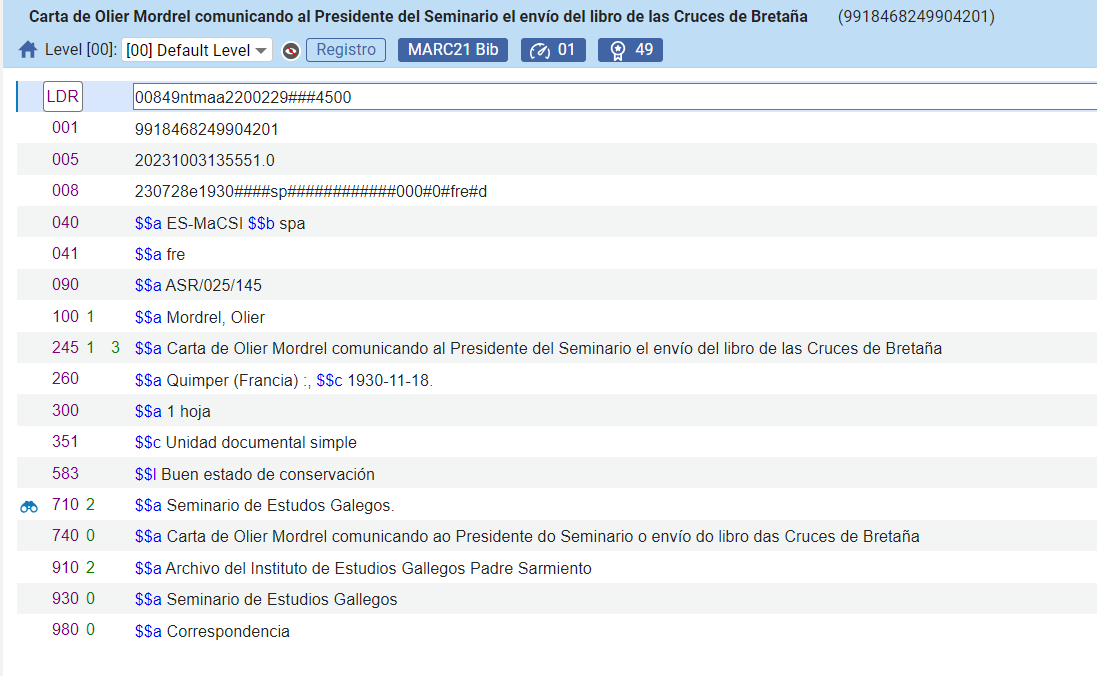Click Seminario de Estudos Galegos. in 710

point(280,506)
